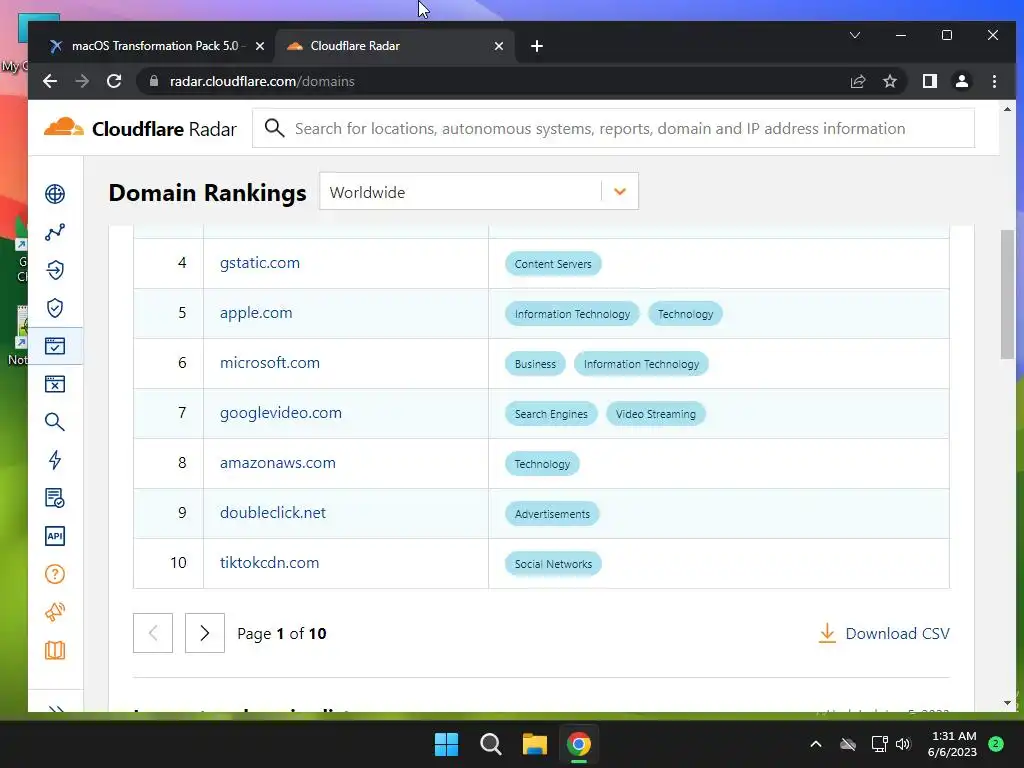Reload the page

[x=114, y=81]
